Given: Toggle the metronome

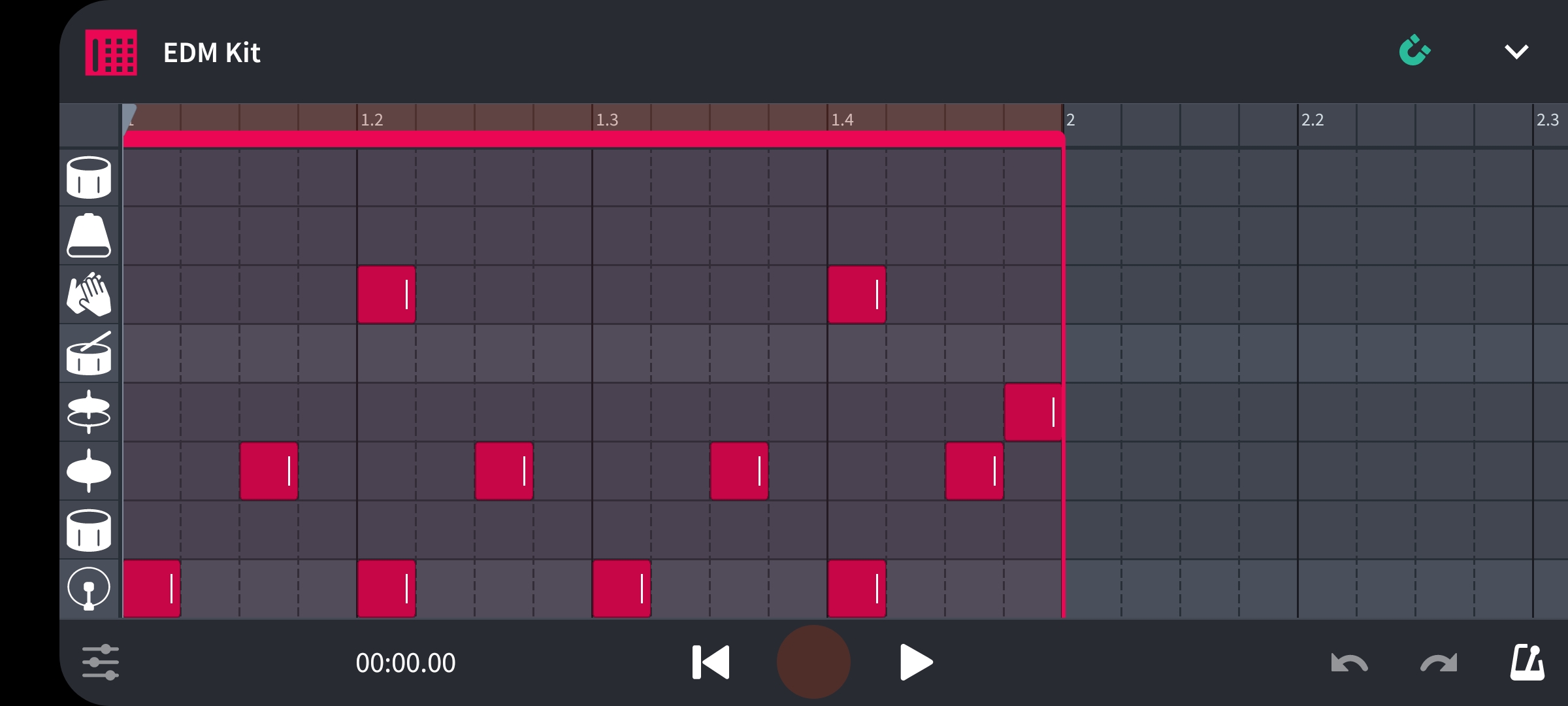Looking at the screenshot, I should pyautogui.click(x=1527, y=662).
